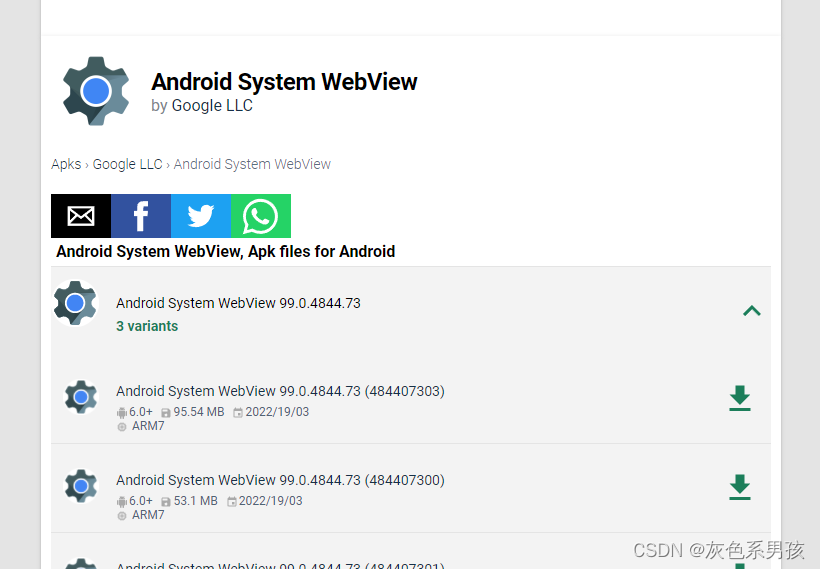The image size is (820, 569).
Task: Click the '6.0+' Android version of the 484407300 variant
Action: [141, 501]
